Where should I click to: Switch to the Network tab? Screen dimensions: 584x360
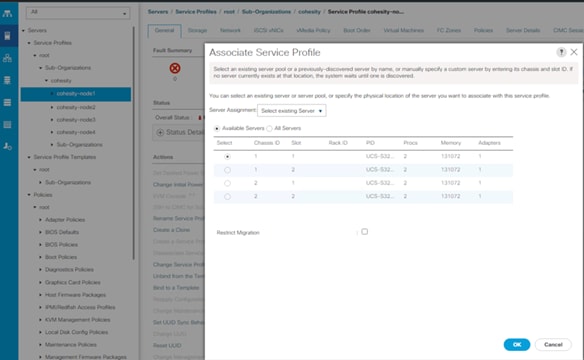coord(230,31)
